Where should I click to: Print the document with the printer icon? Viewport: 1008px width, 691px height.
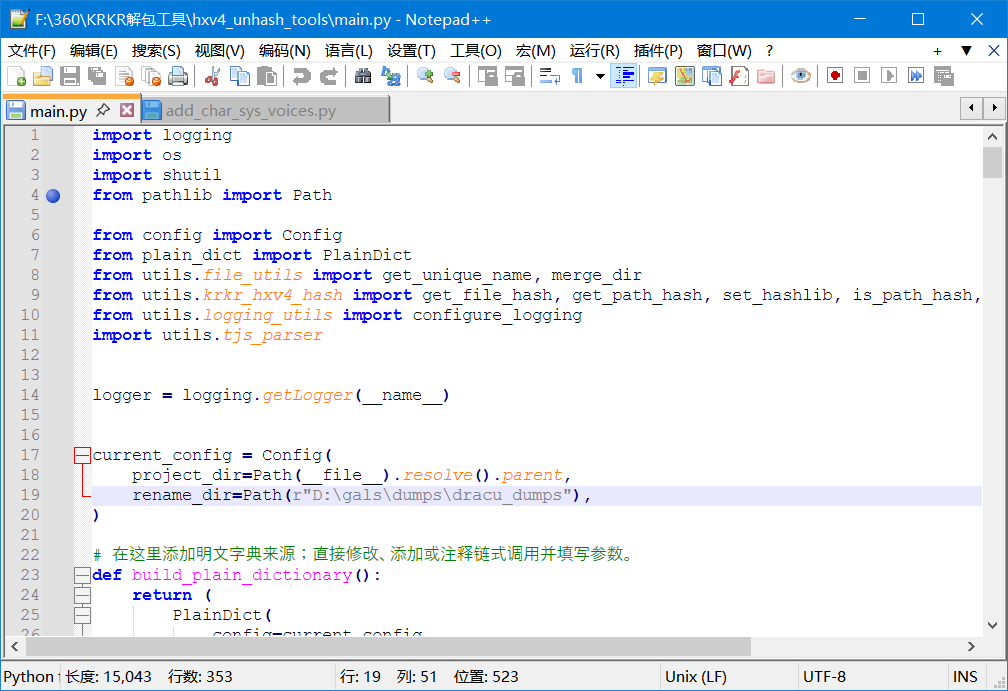click(178, 76)
